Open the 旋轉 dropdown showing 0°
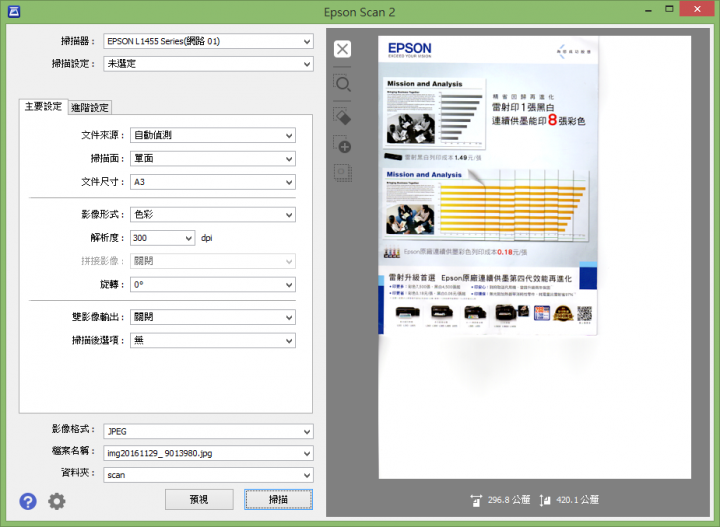 (213, 285)
